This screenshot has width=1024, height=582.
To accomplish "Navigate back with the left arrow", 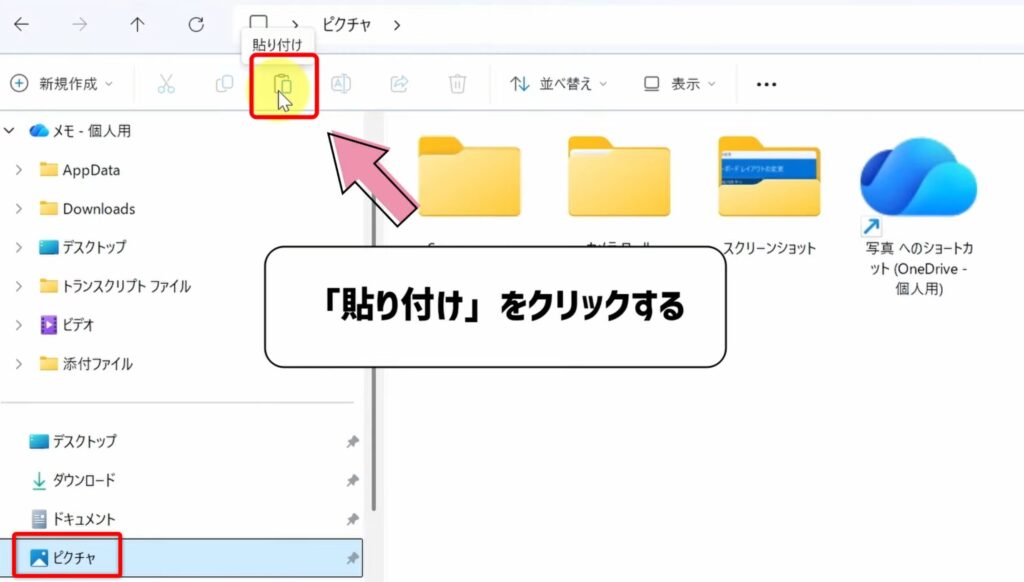I will [x=21, y=25].
